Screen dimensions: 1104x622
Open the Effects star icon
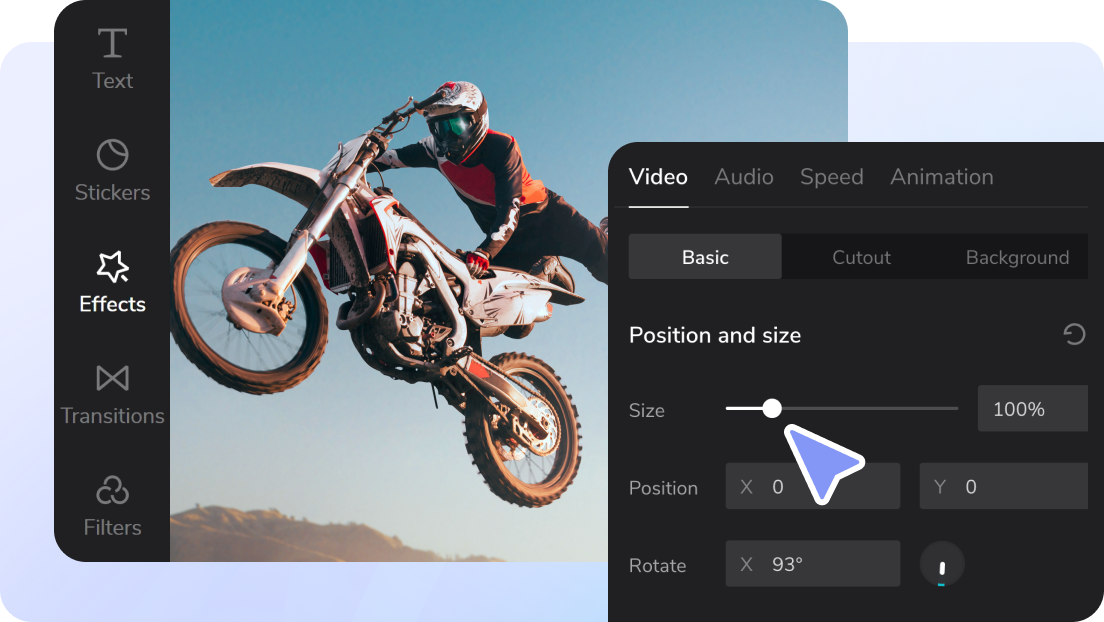tap(113, 266)
